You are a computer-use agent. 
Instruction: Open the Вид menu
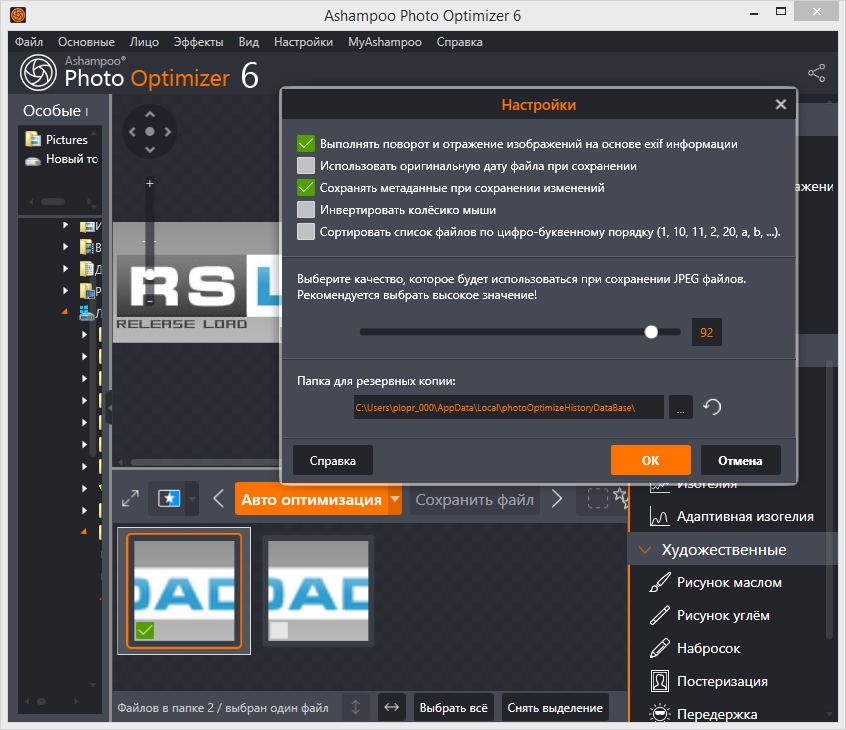click(x=249, y=42)
